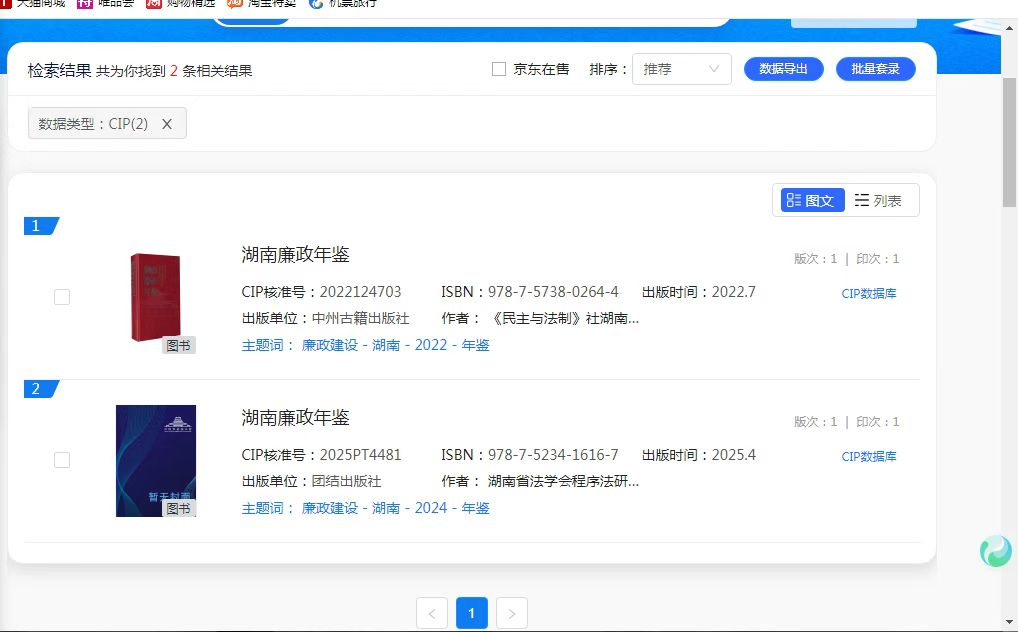Open the blue 湖南廉政年鉴 book cover
1018x632 pixels.
point(155,460)
